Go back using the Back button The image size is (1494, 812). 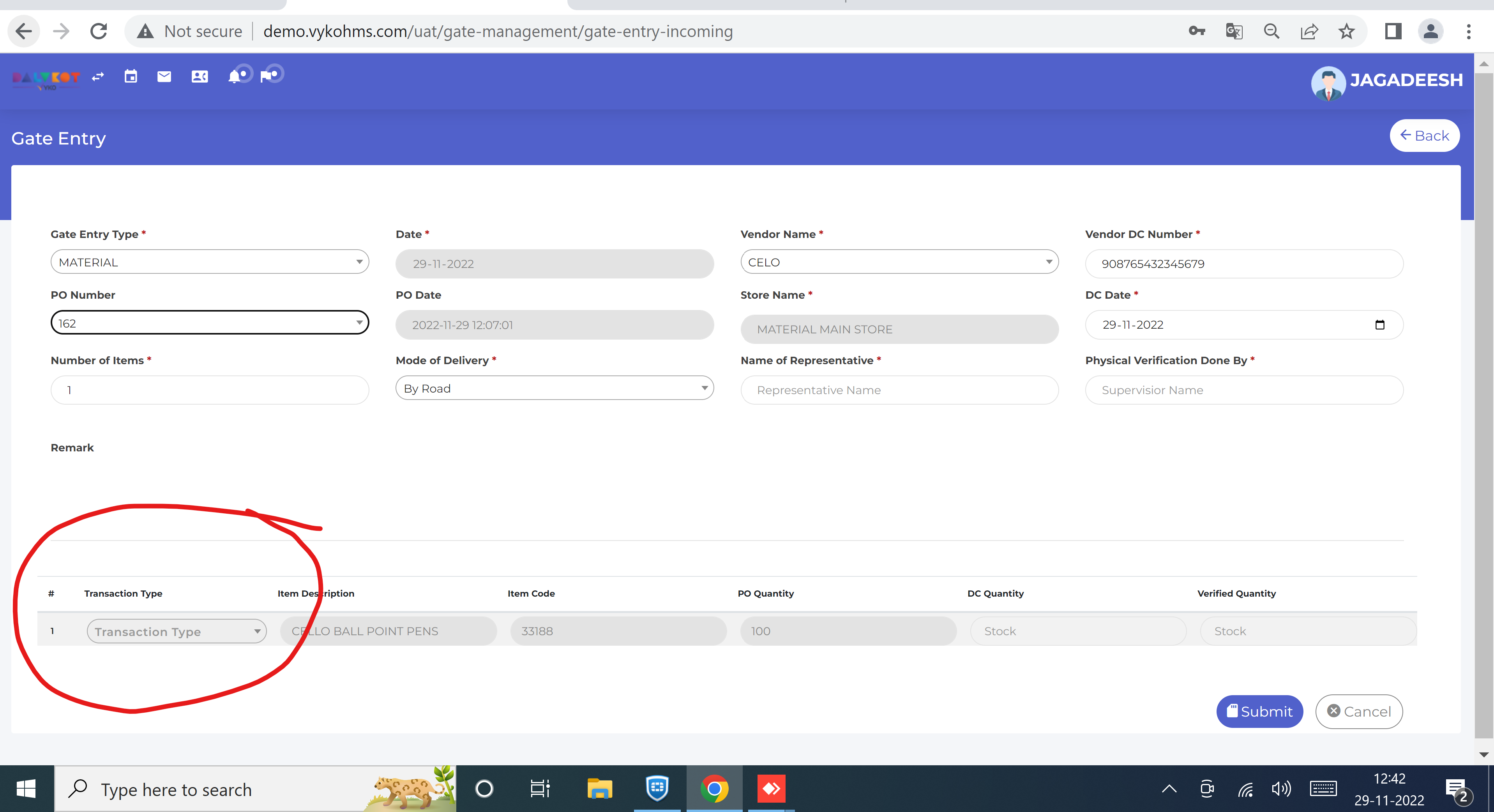click(x=1424, y=136)
